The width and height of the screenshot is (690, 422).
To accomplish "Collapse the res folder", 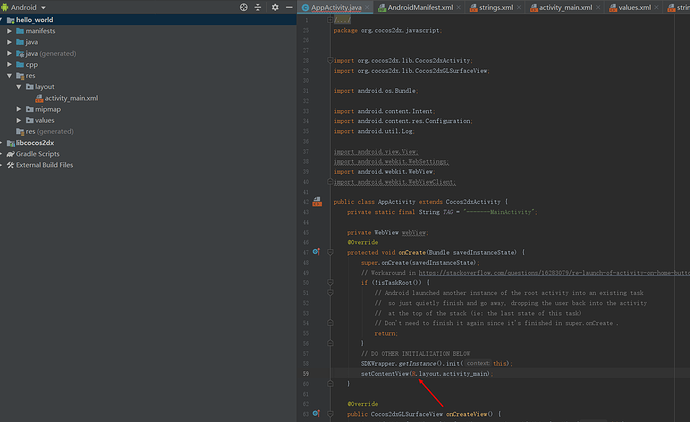I will pos(9,75).
